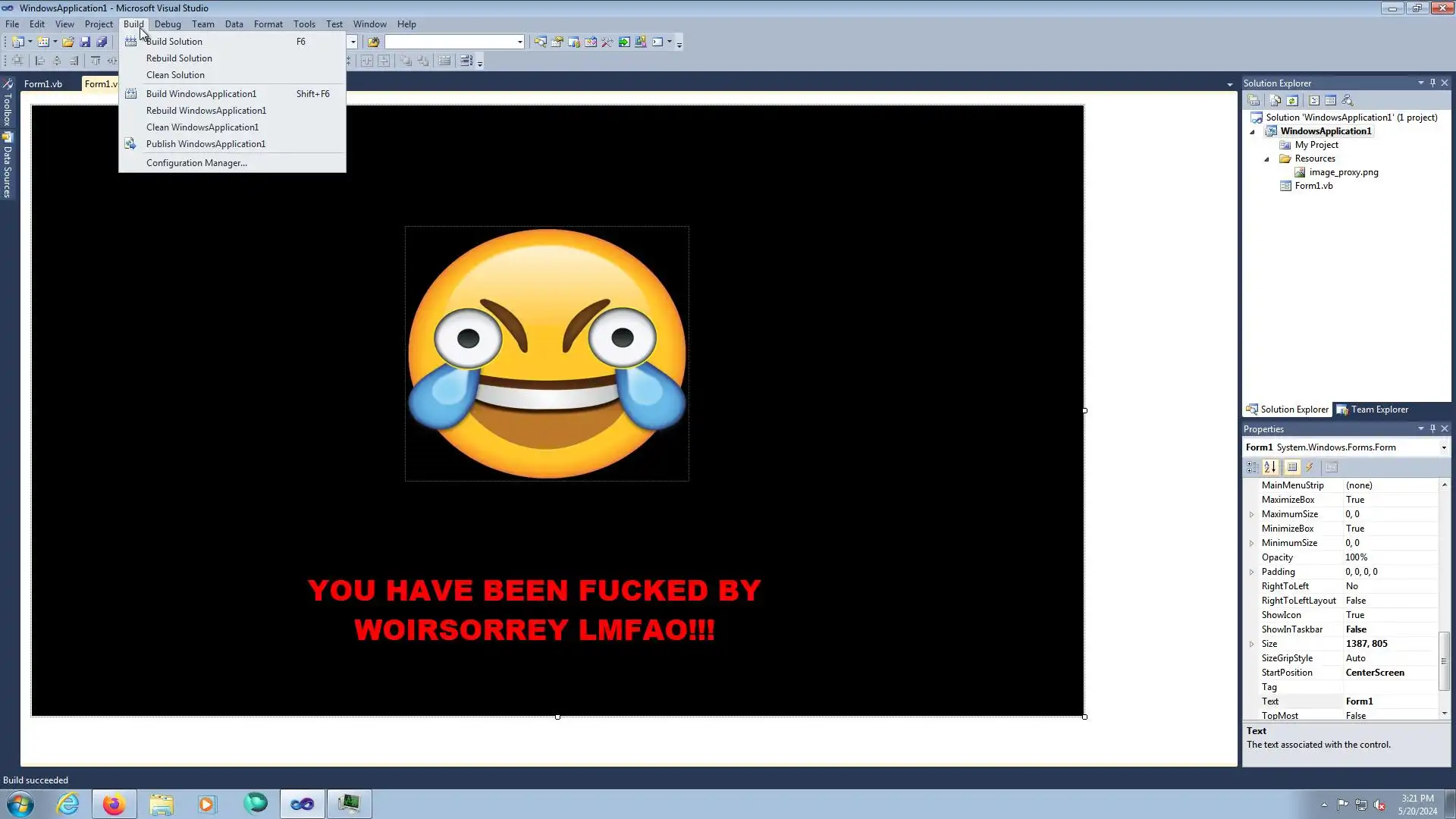Choose Configuration Manager menu entry
The height and width of the screenshot is (819, 1456).
(196, 163)
